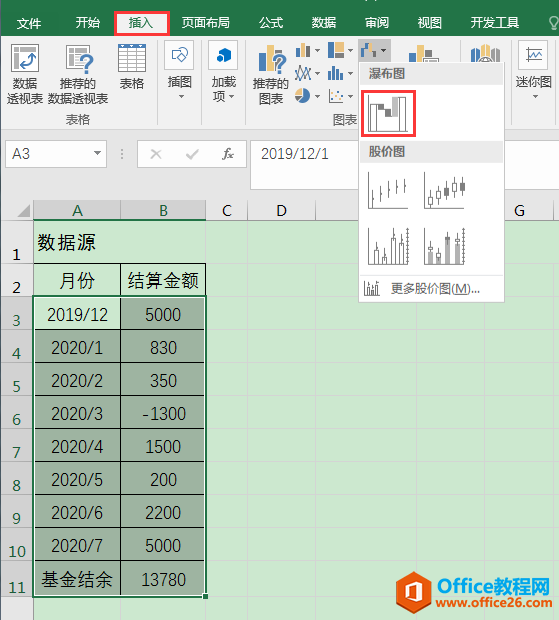Viewport: 559px width, 620px height.
Task: Switch to the Data (数据) tab
Action: click(x=324, y=23)
